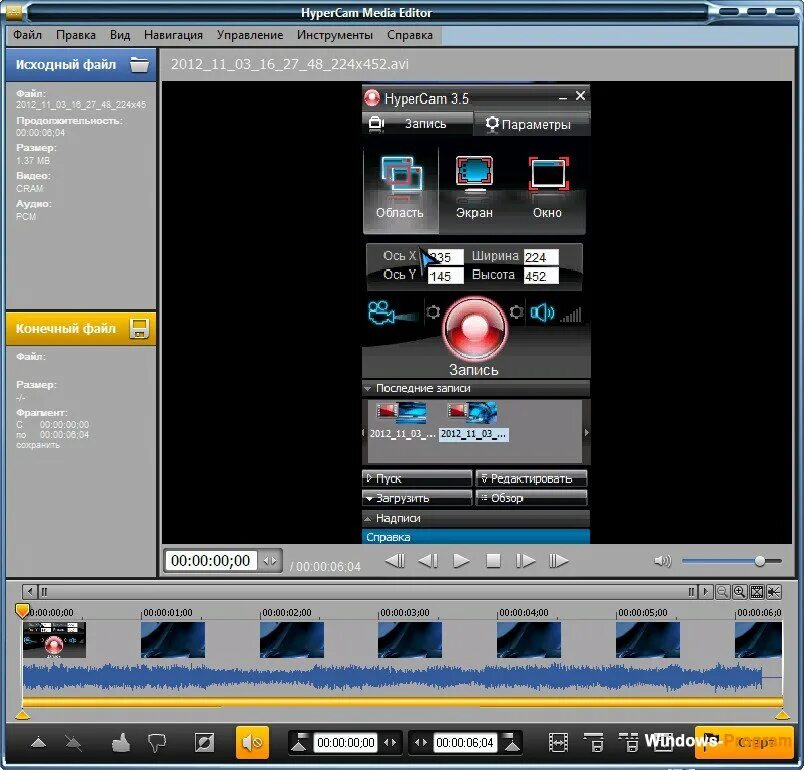Open the Инструменты menu

click(334, 35)
